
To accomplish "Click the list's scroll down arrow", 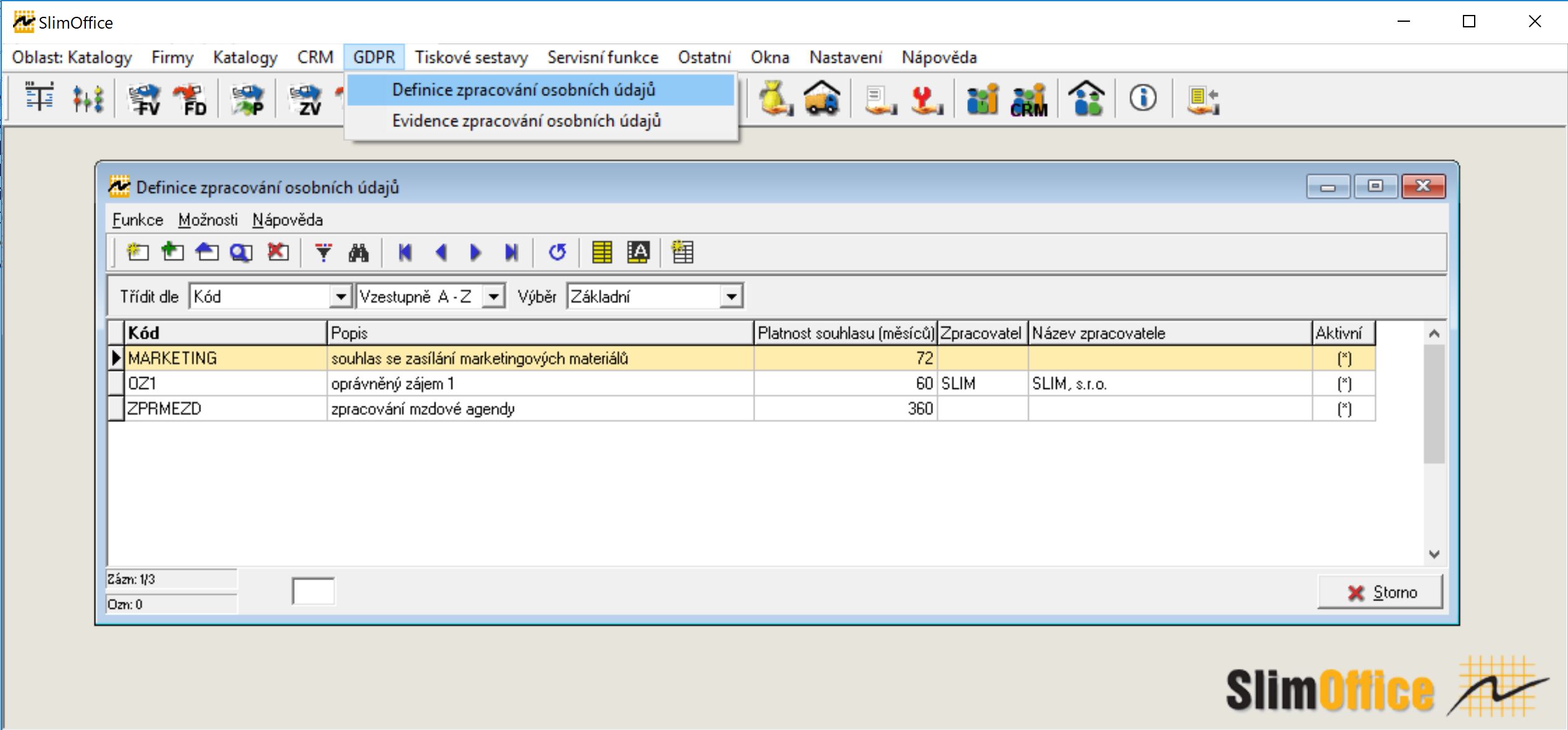I will 1434,554.
